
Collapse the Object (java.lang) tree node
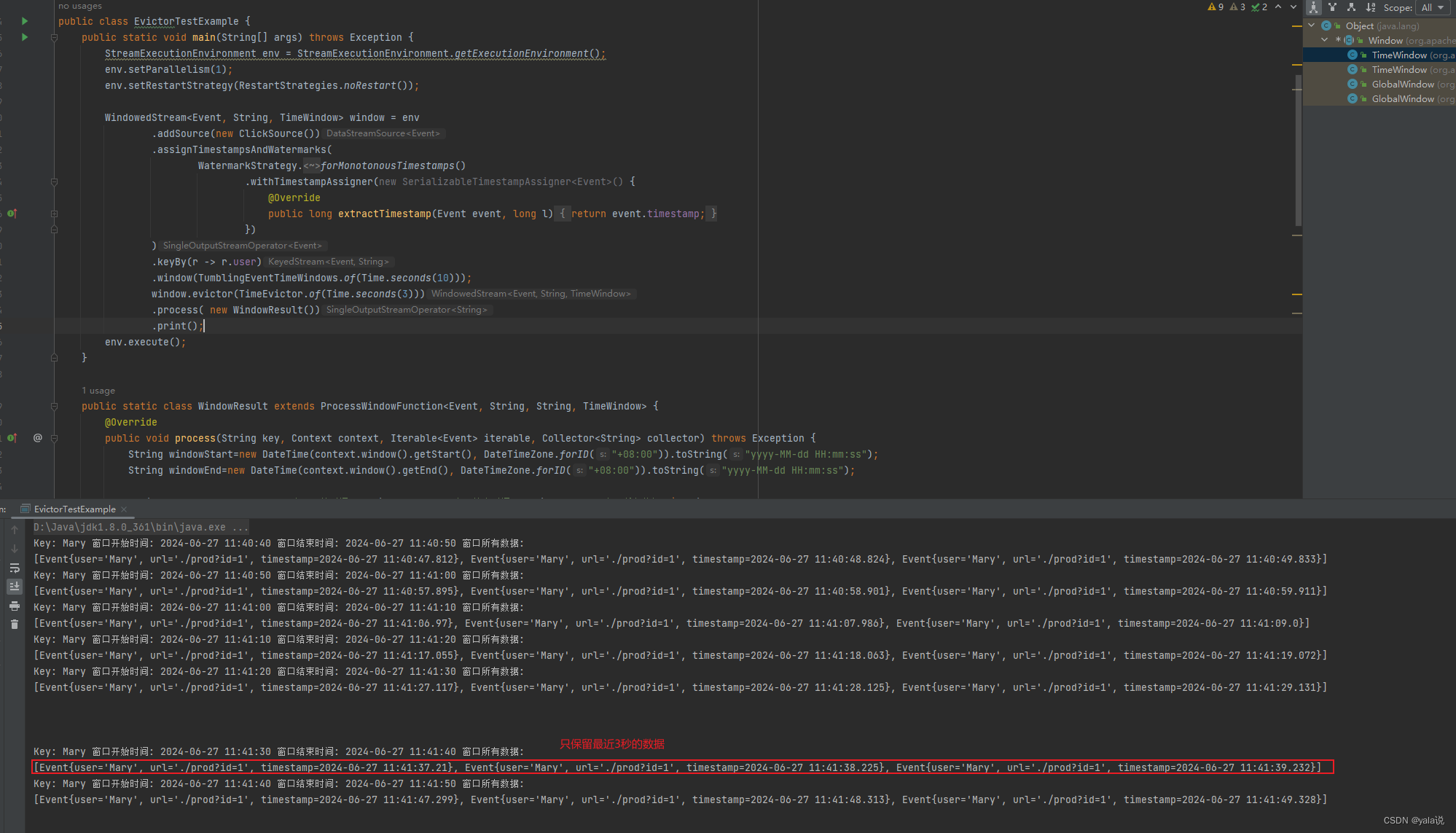pyautogui.click(x=1312, y=26)
